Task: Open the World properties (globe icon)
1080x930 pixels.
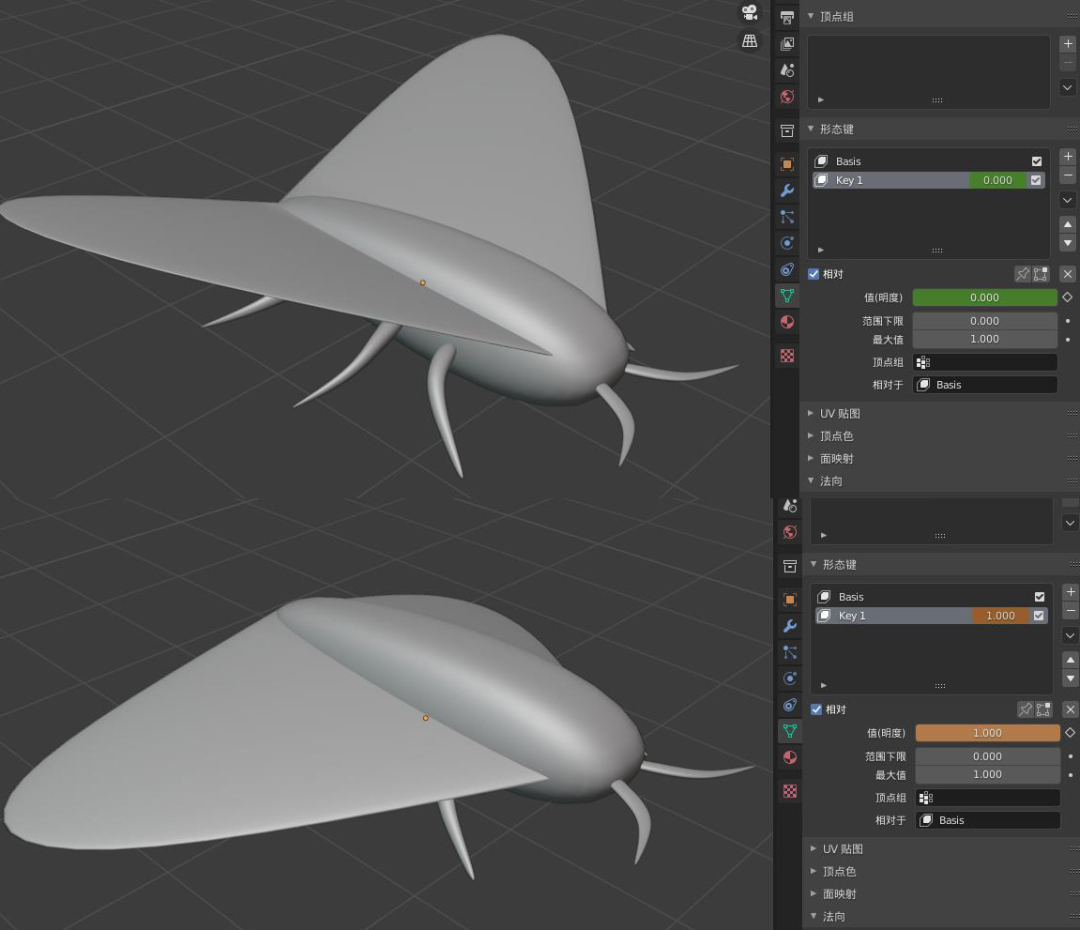Action: [x=787, y=95]
